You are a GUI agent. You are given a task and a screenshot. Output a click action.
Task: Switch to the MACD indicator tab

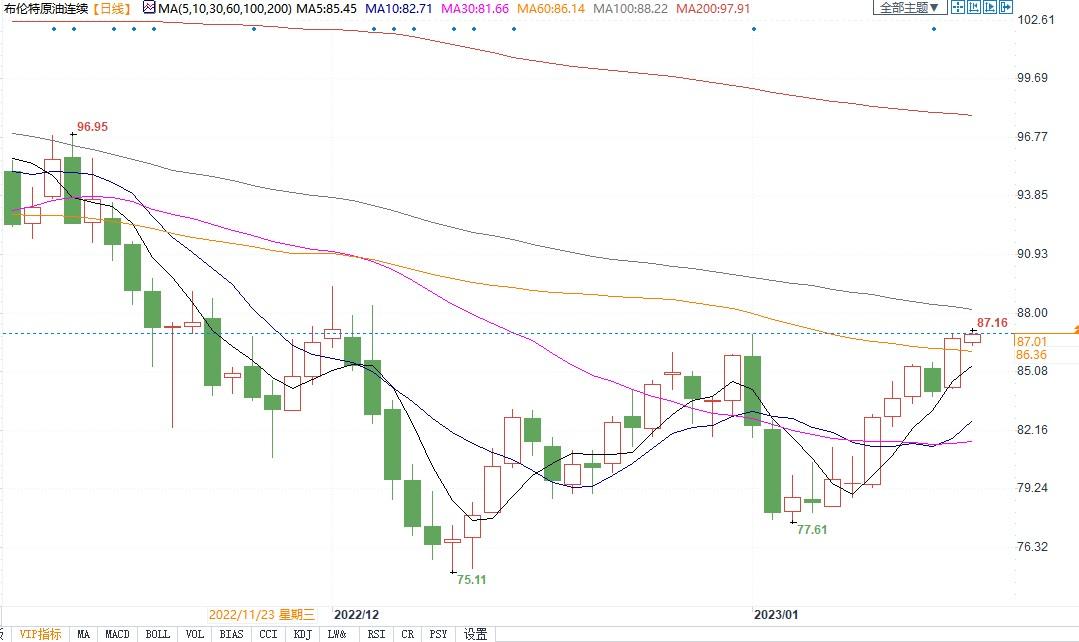118,634
